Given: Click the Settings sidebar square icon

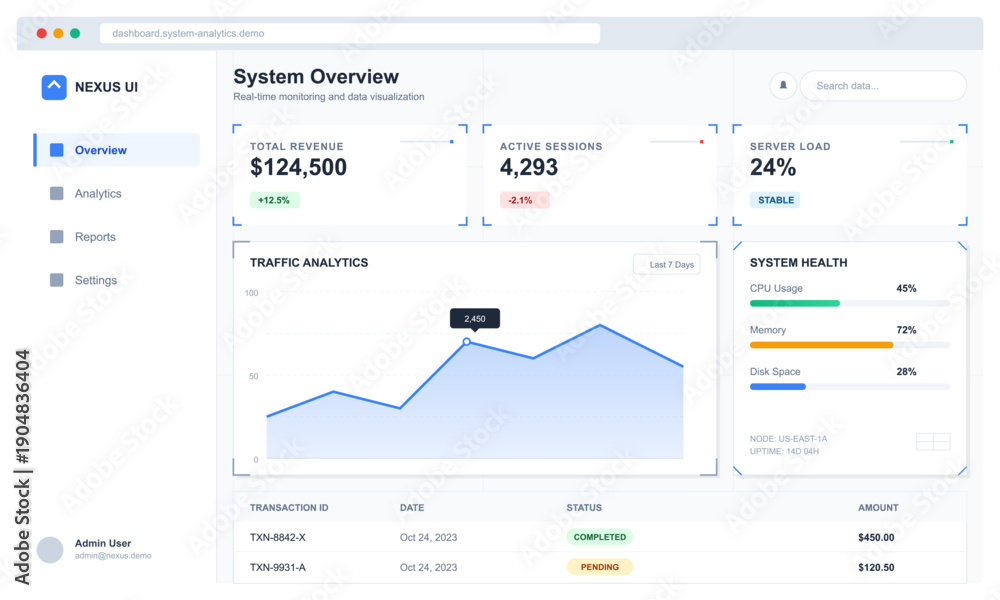Looking at the screenshot, I should pos(57,280).
